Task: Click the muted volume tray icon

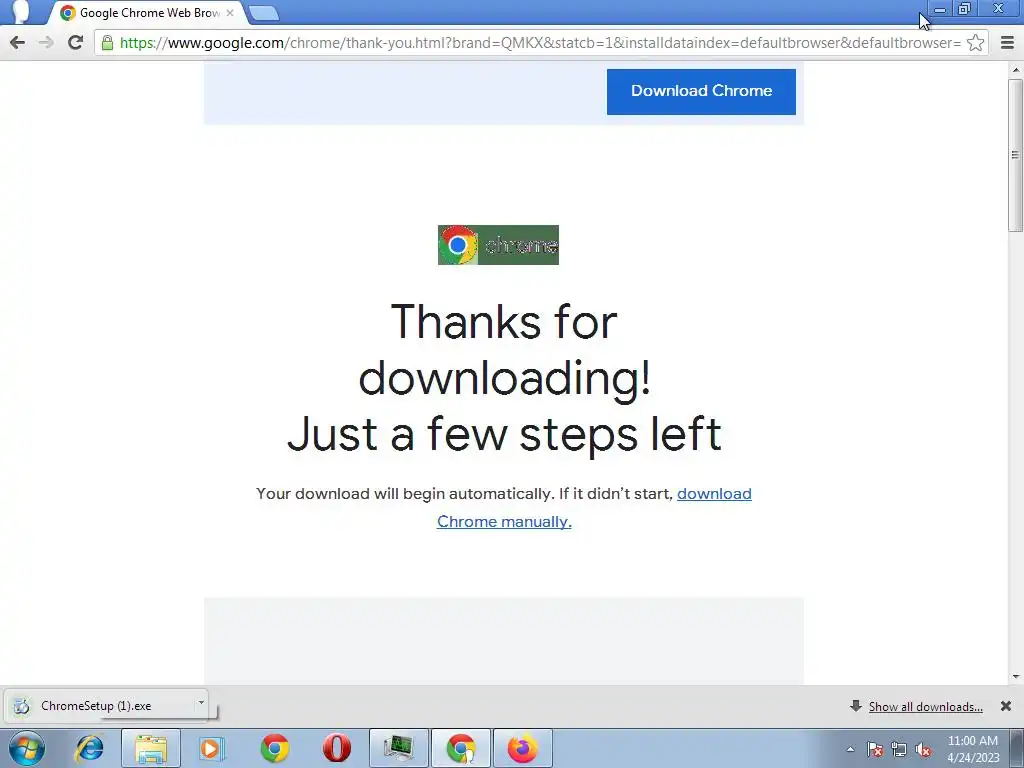Action: [923, 749]
